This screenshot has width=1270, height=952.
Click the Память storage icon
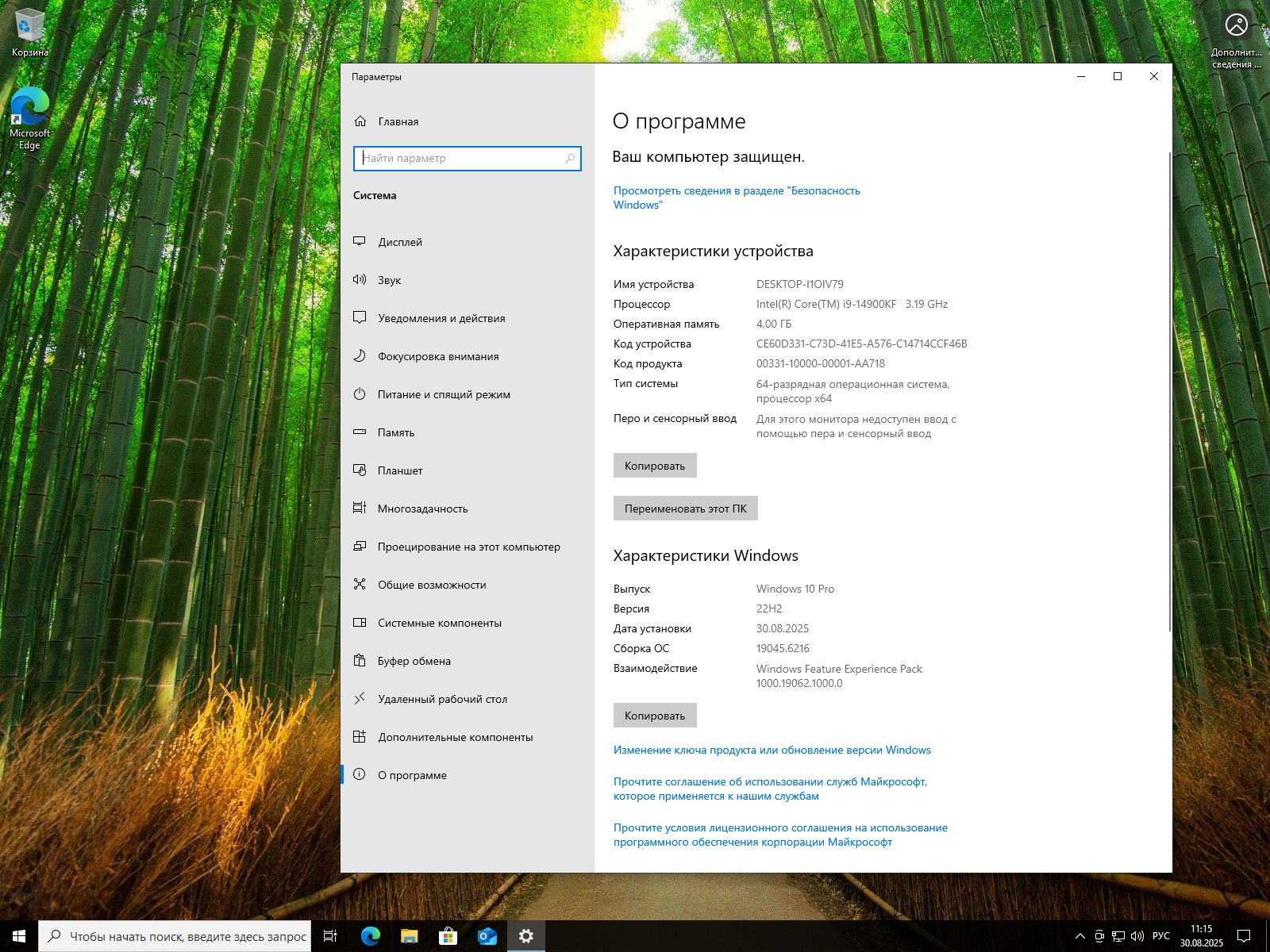[x=360, y=432]
